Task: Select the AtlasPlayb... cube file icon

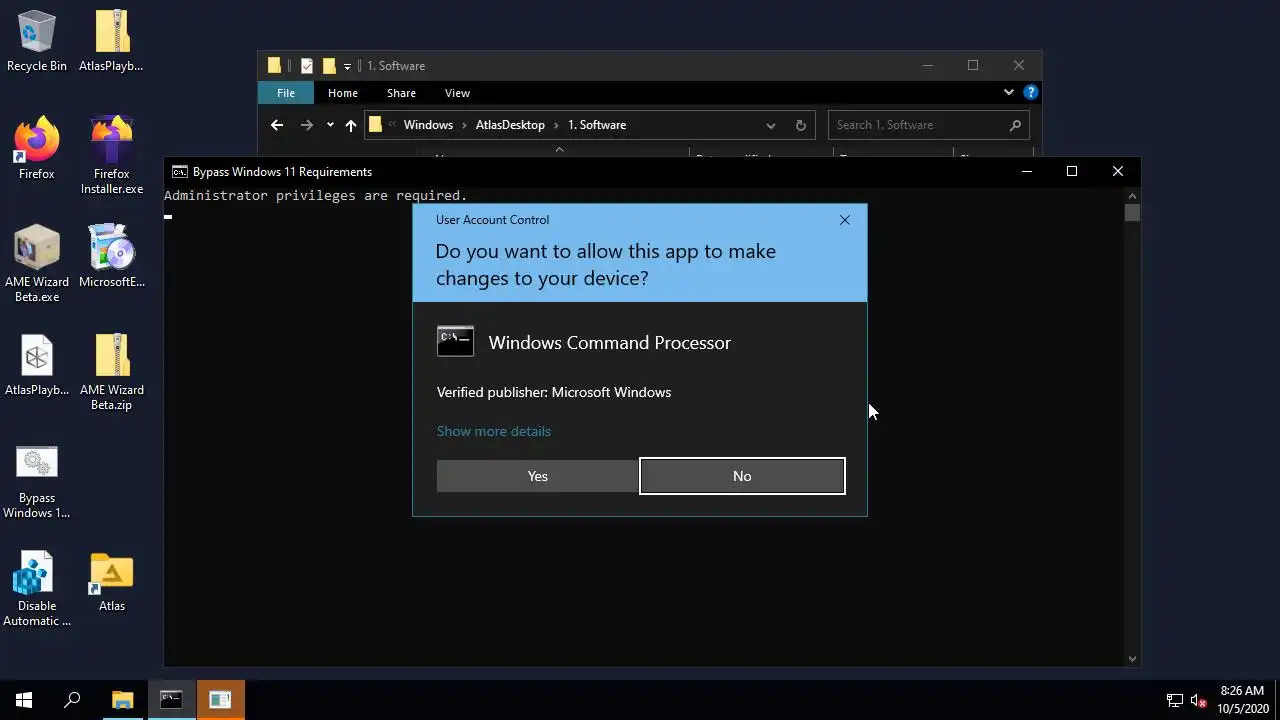Action: coord(37,364)
